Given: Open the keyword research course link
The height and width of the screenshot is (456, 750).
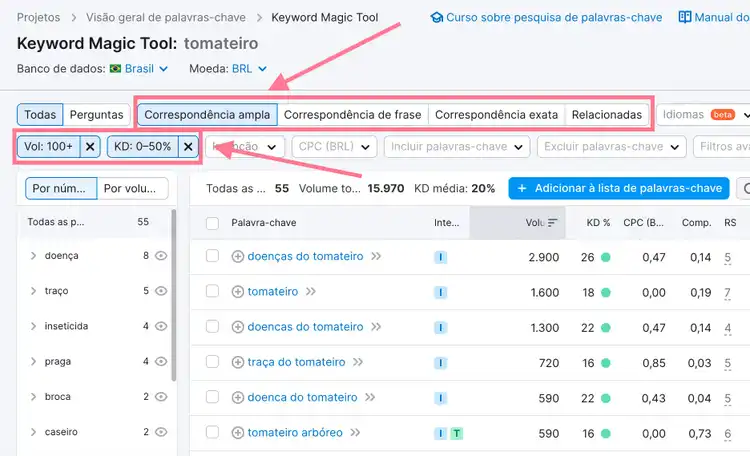Looking at the screenshot, I should 547,18.
